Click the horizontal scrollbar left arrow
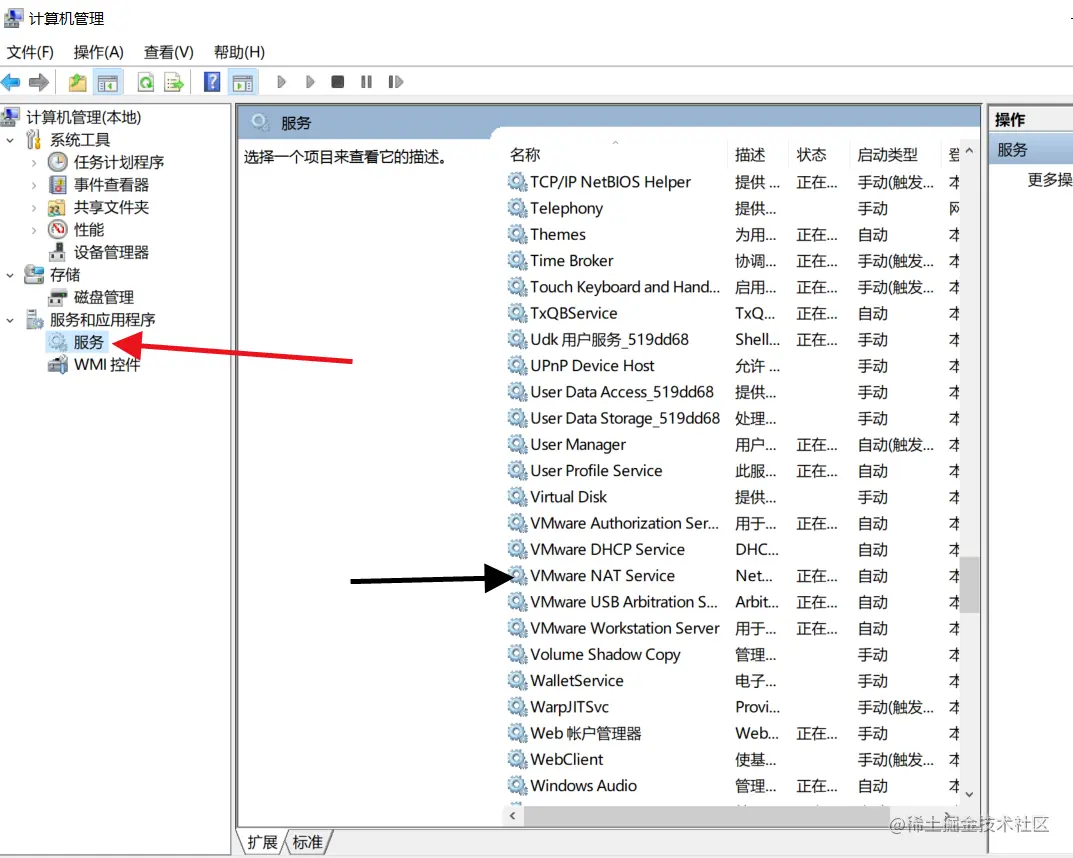Image resolution: width=1073 pixels, height=858 pixels. click(x=513, y=816)
